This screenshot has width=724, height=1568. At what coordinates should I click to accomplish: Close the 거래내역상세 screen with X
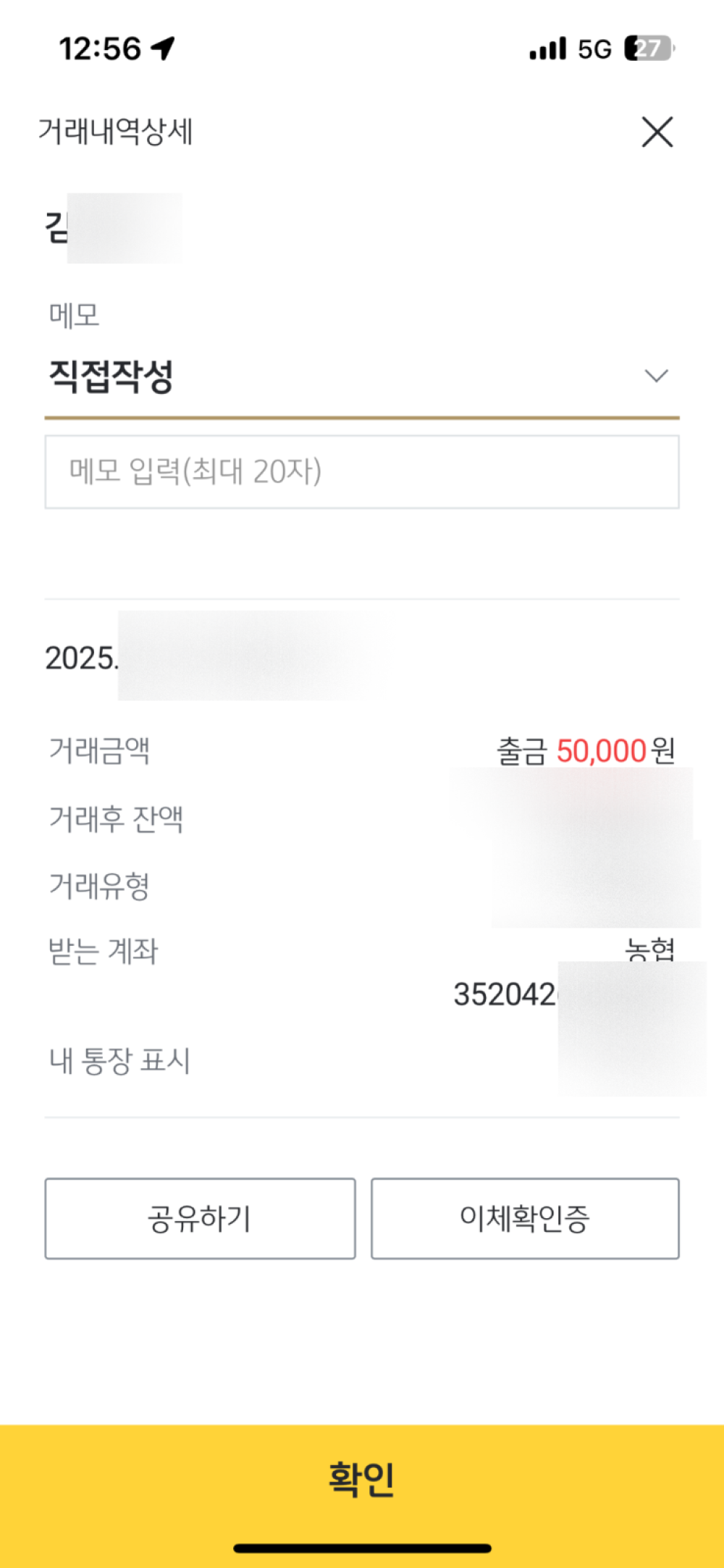point(657,132)
